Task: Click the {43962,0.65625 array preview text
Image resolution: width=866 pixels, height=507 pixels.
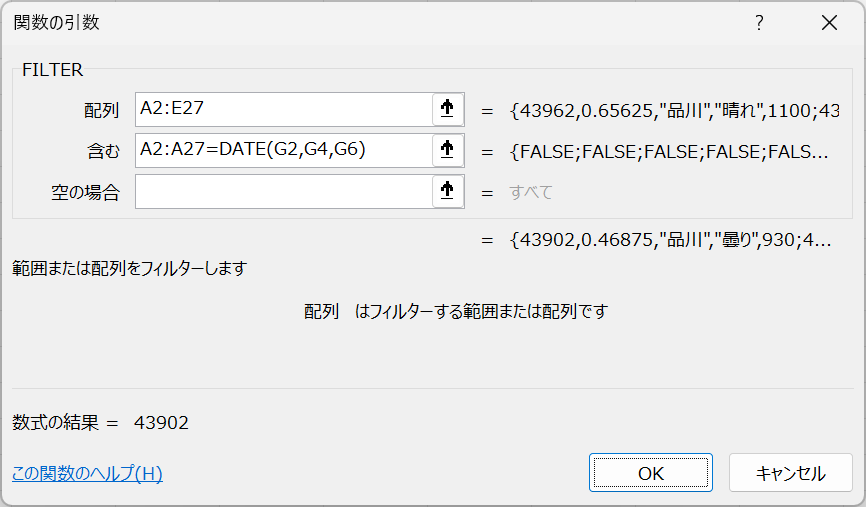Action: click(674, 110)
